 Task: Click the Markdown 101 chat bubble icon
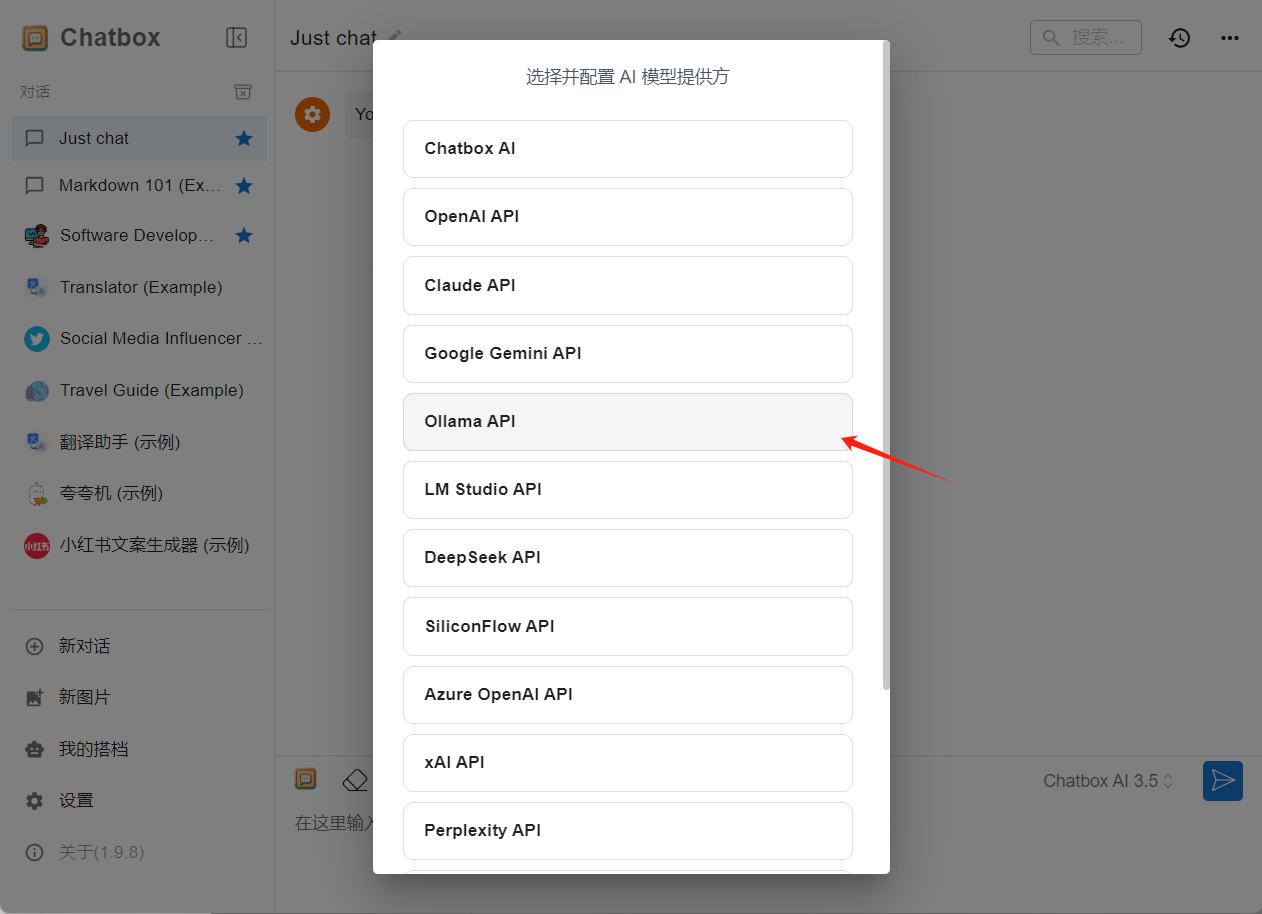[35, 186]
